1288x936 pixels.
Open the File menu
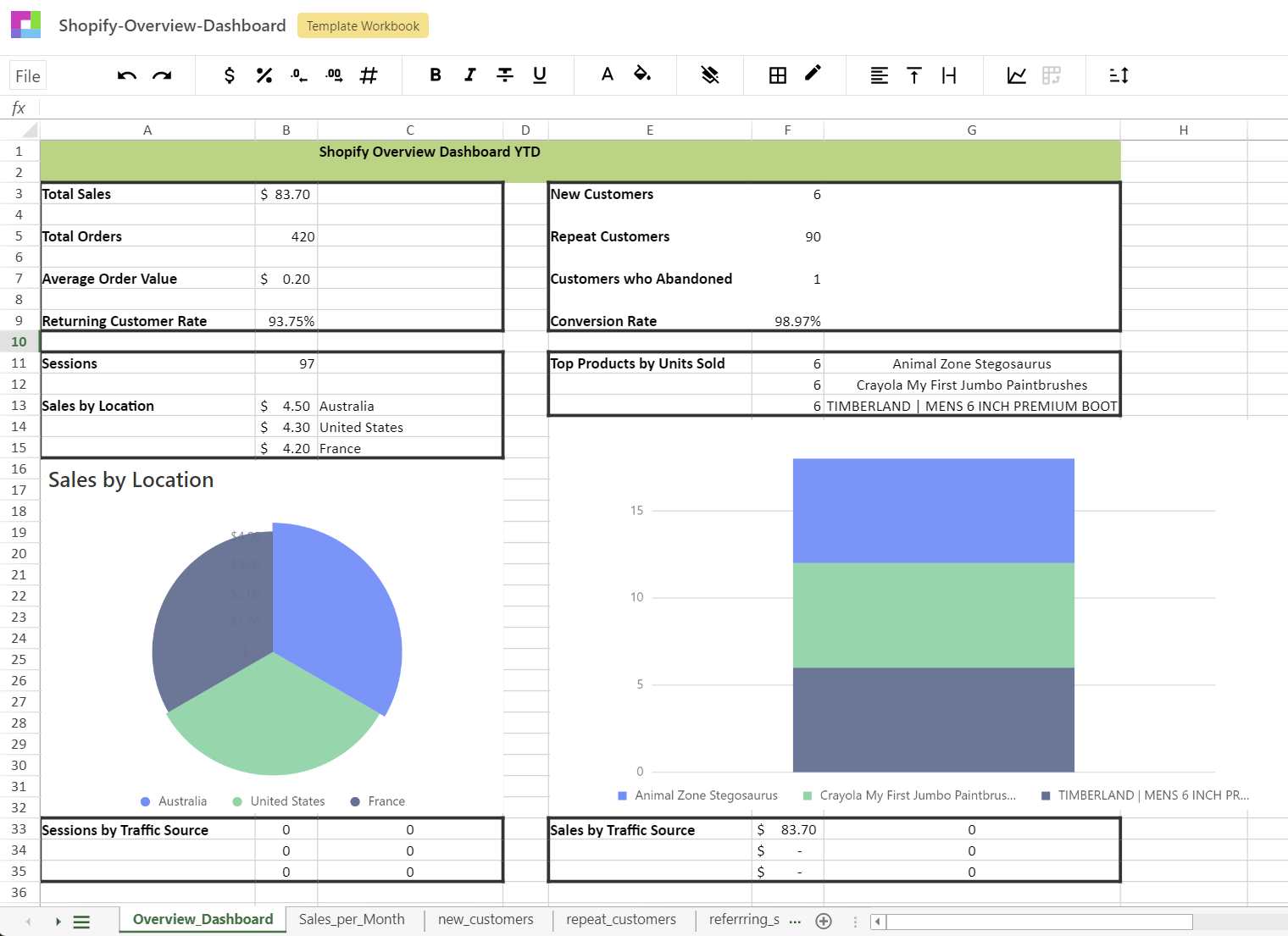pos(28,76)
